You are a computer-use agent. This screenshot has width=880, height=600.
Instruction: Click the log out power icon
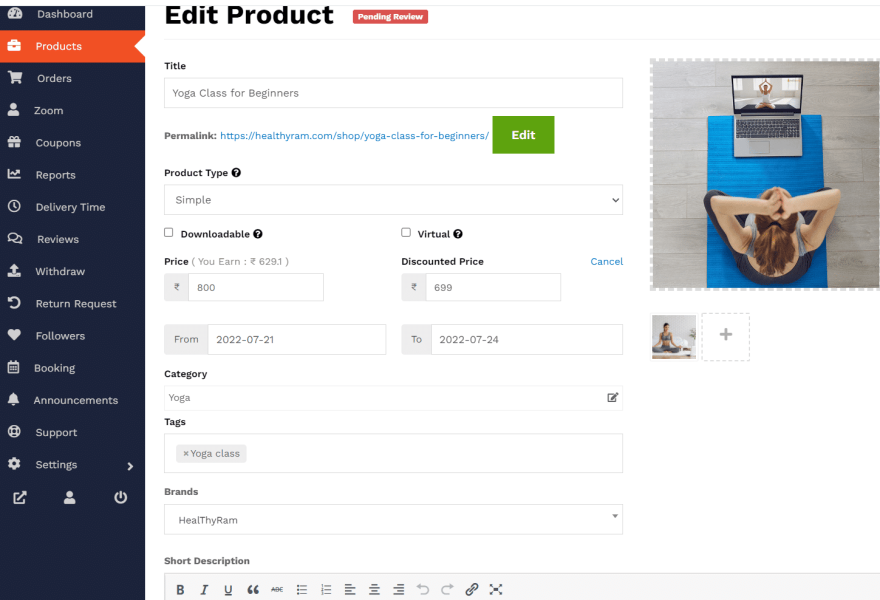(x=121, y=498)
